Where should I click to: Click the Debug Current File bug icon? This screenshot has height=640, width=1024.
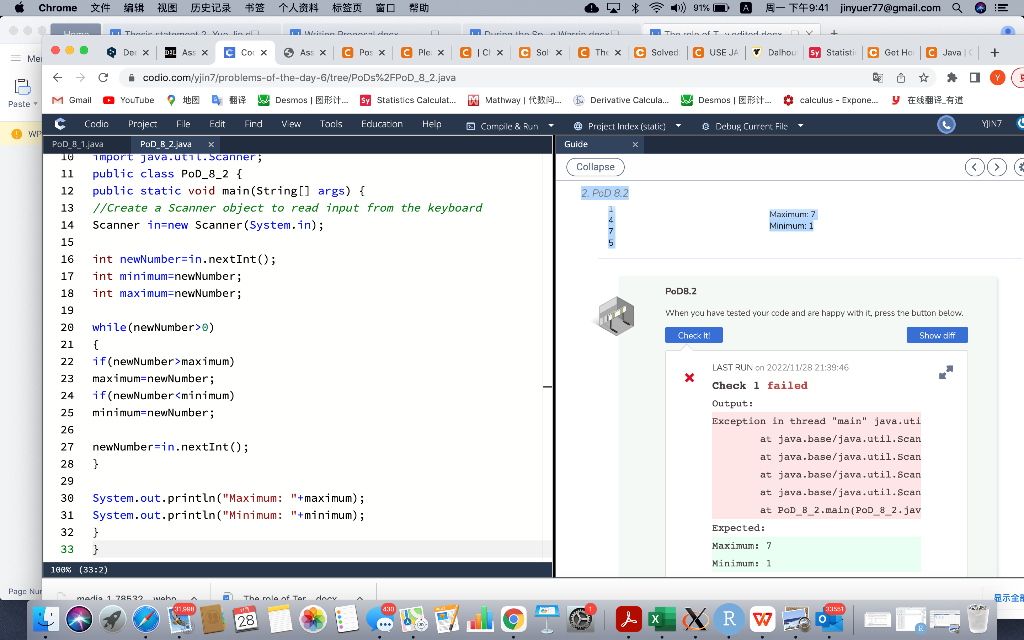tap(706, 126)
